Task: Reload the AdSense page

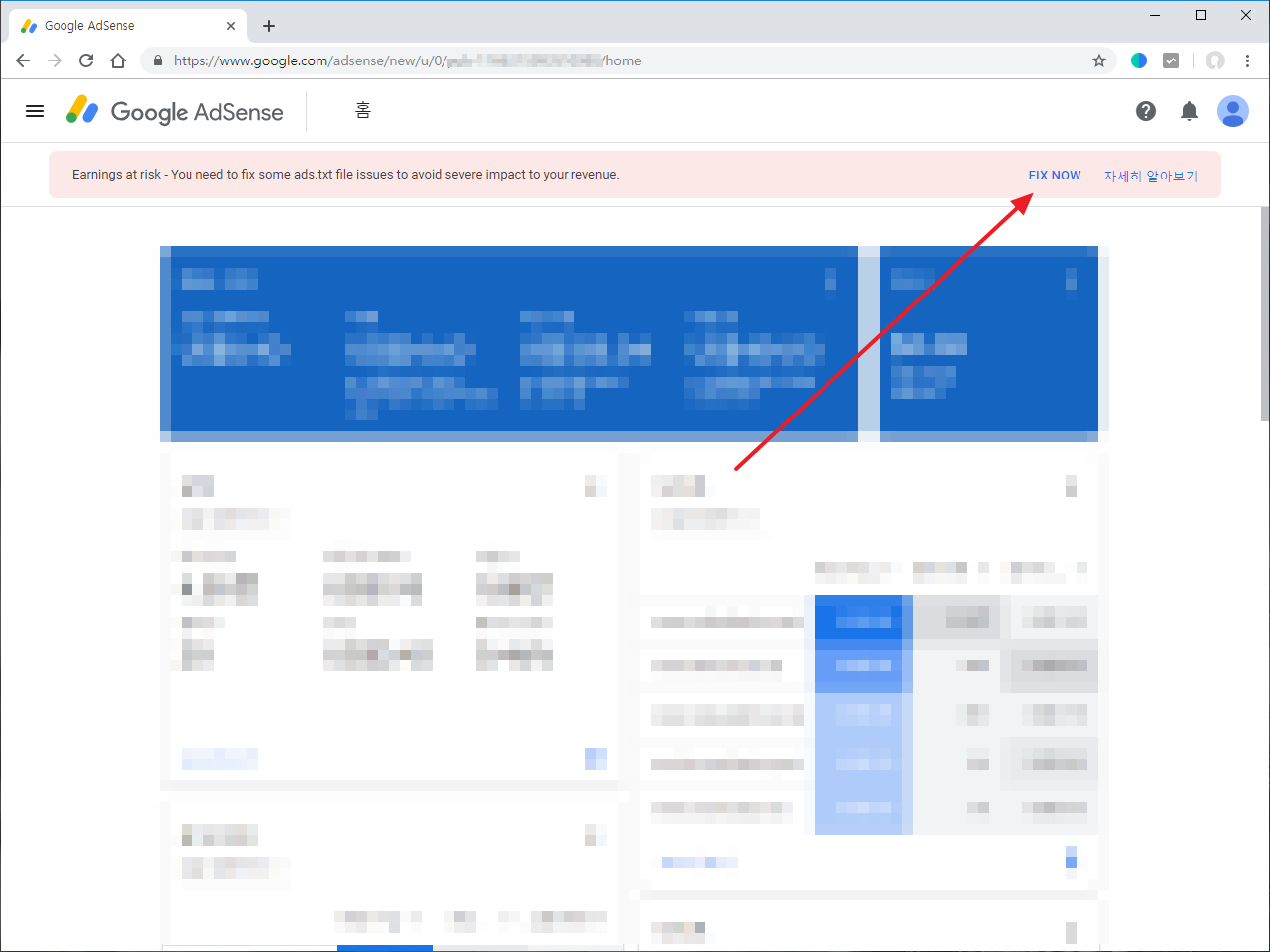Action: tap(86, 60)
